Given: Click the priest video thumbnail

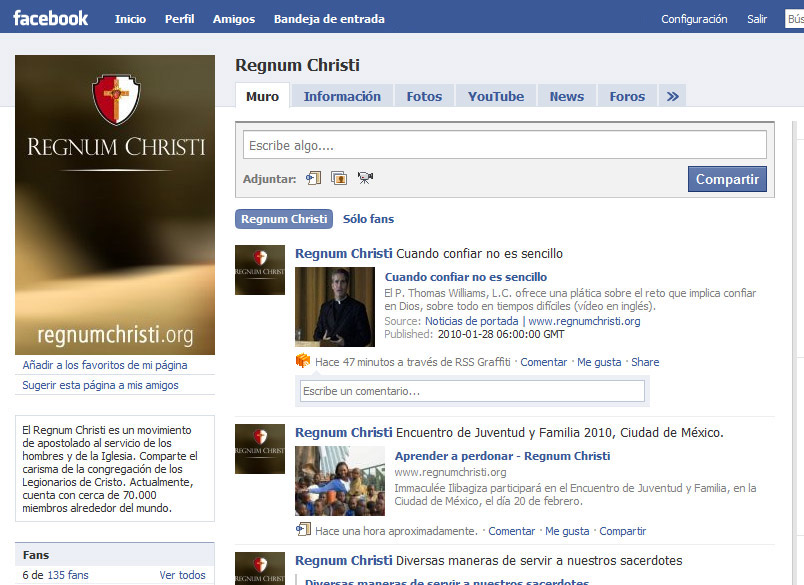Looking at the screenshot, I should tap(335, 307).
